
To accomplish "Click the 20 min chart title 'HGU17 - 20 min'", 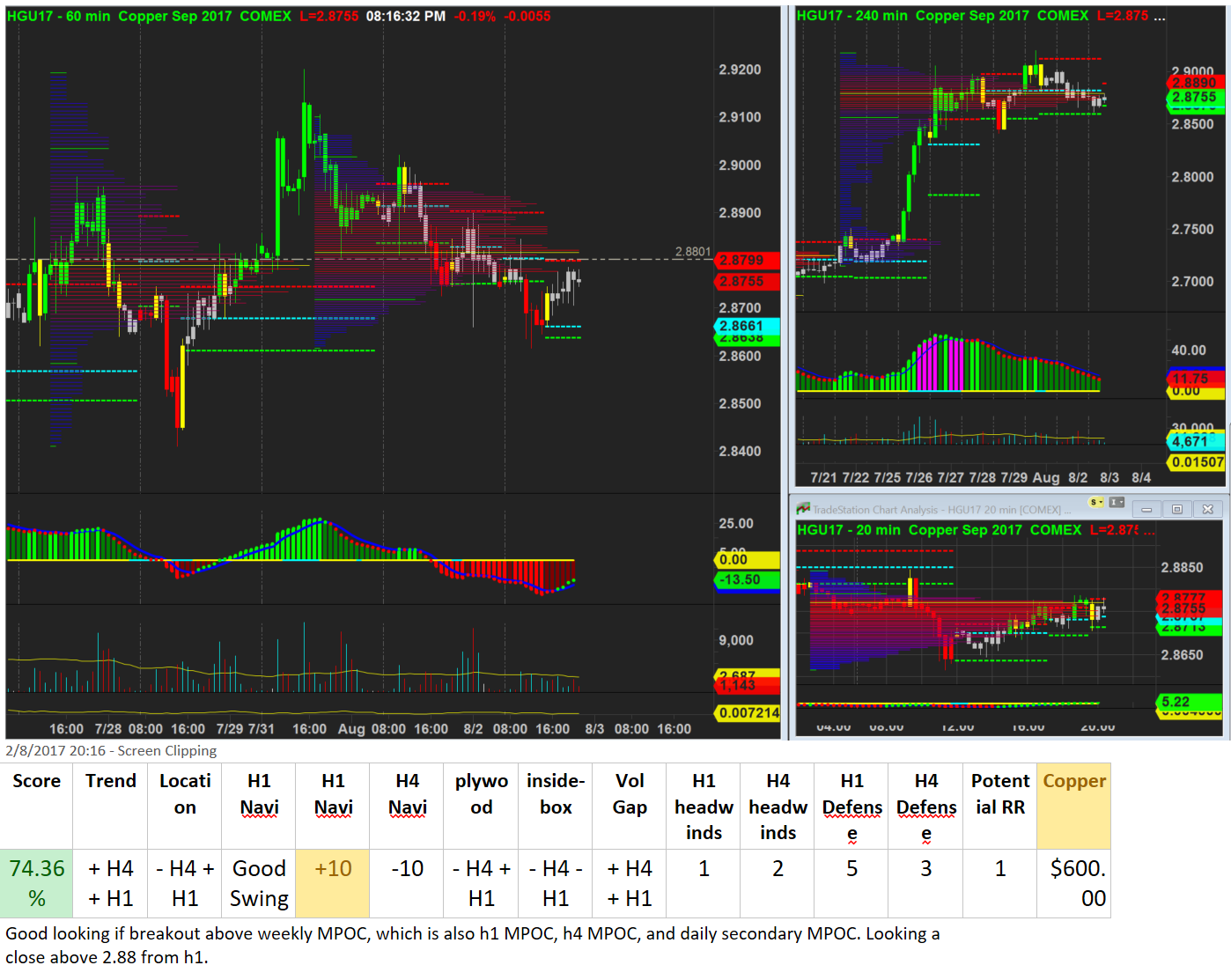I will coord(849,530).
